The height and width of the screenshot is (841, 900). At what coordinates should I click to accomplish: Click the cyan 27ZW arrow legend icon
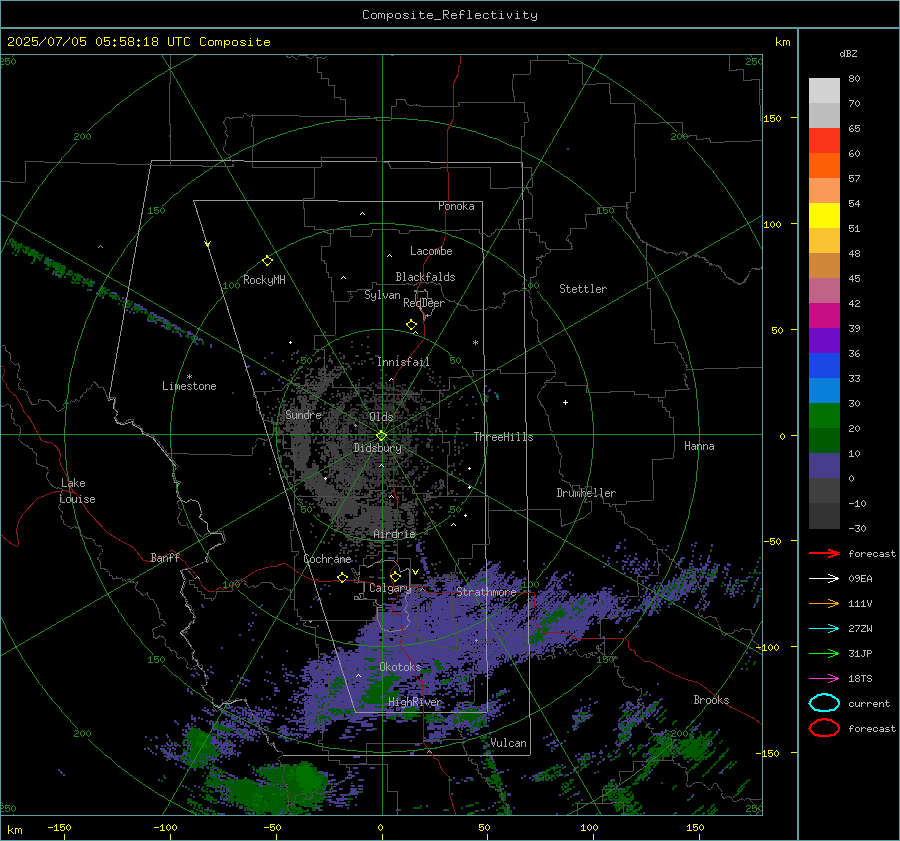(824, 629)
